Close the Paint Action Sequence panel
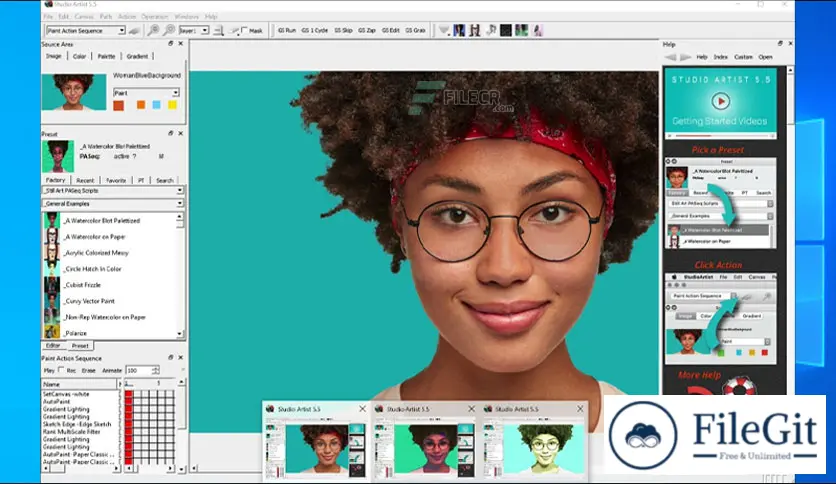 click(180, 358)
